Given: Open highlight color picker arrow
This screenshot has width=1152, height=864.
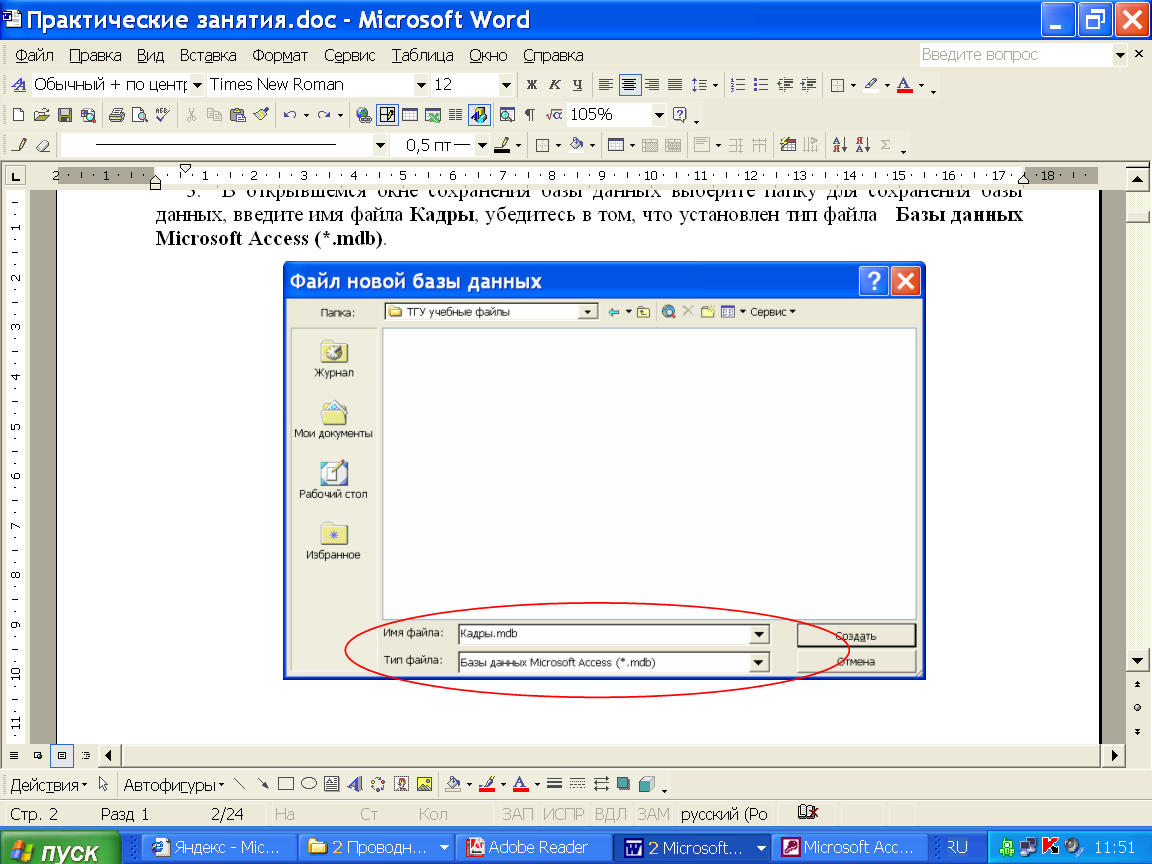Looking at the screenshot, I should (887, 85).
